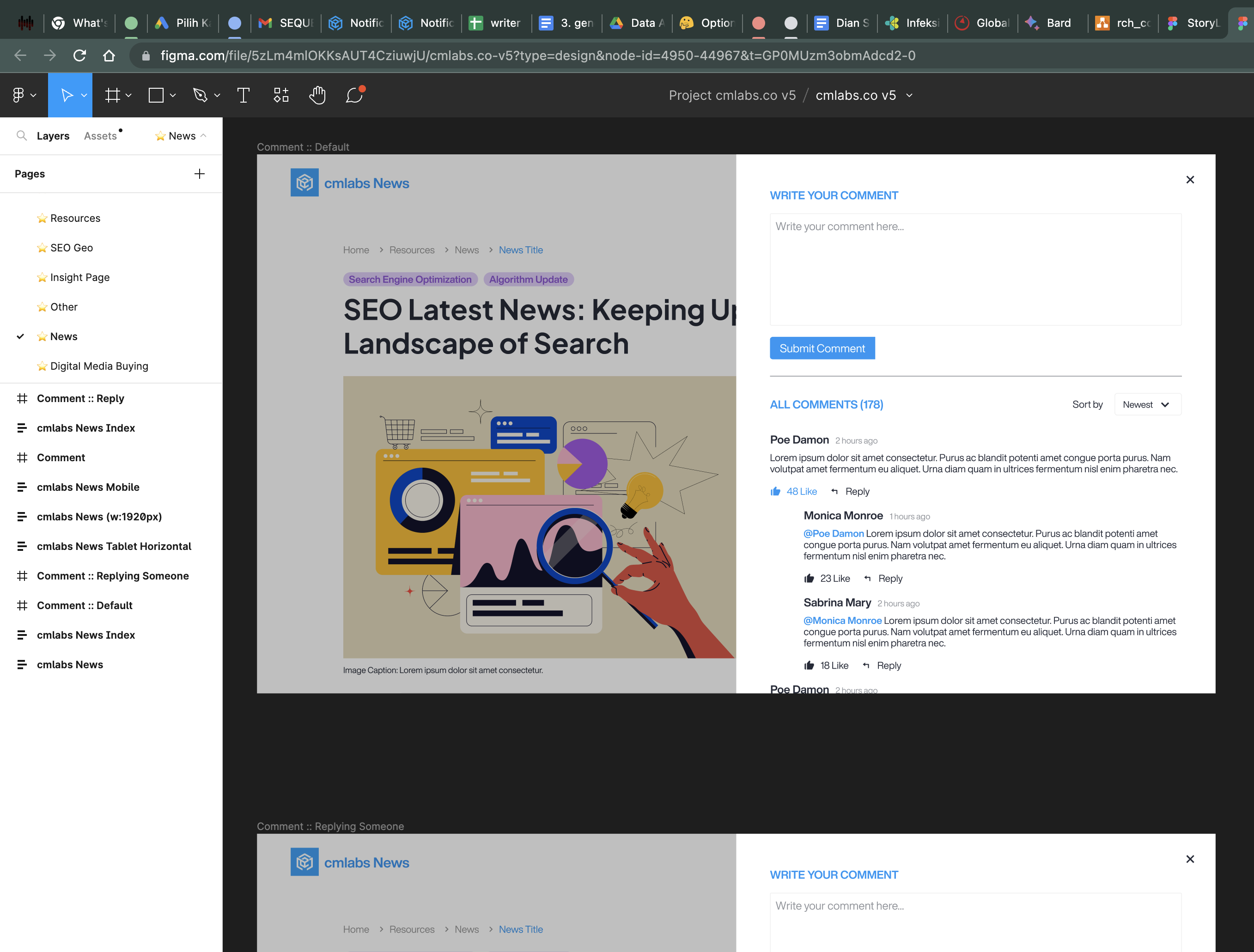Screen dimensions: 1254x952
Task: Open Move tool options dropdown arrow
Action: click(84, 95)
